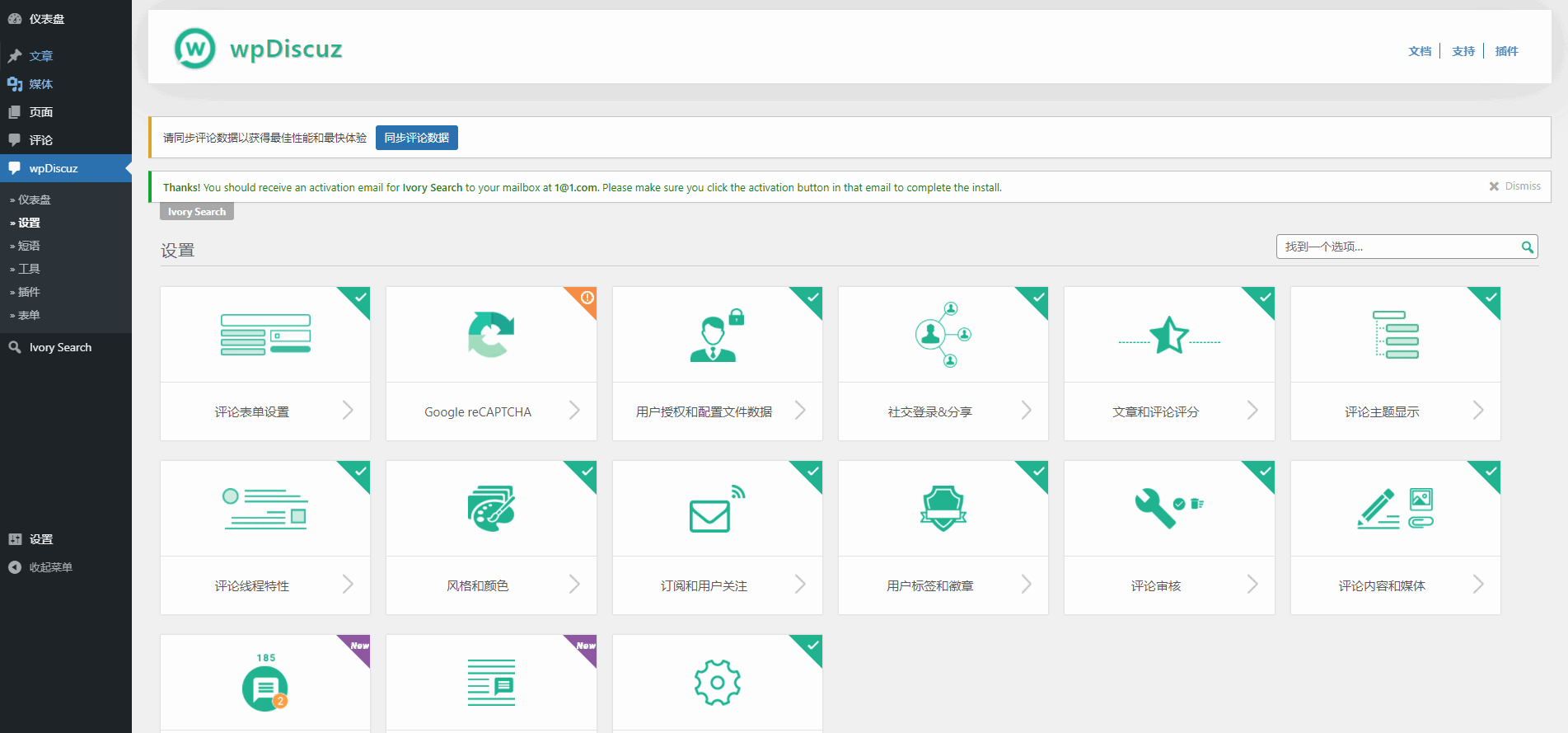Open 页面 in the sidebar menu
The height and width of the screenshot is (733, 1568).
click(x=66, y=112)
